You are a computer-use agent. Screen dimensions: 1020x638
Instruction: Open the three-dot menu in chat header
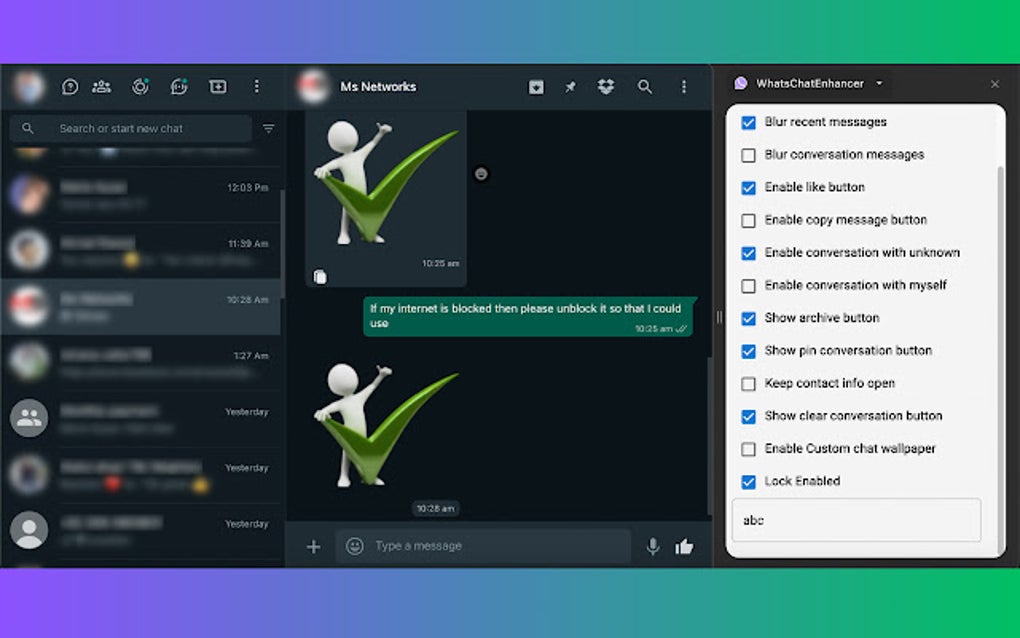684,87
